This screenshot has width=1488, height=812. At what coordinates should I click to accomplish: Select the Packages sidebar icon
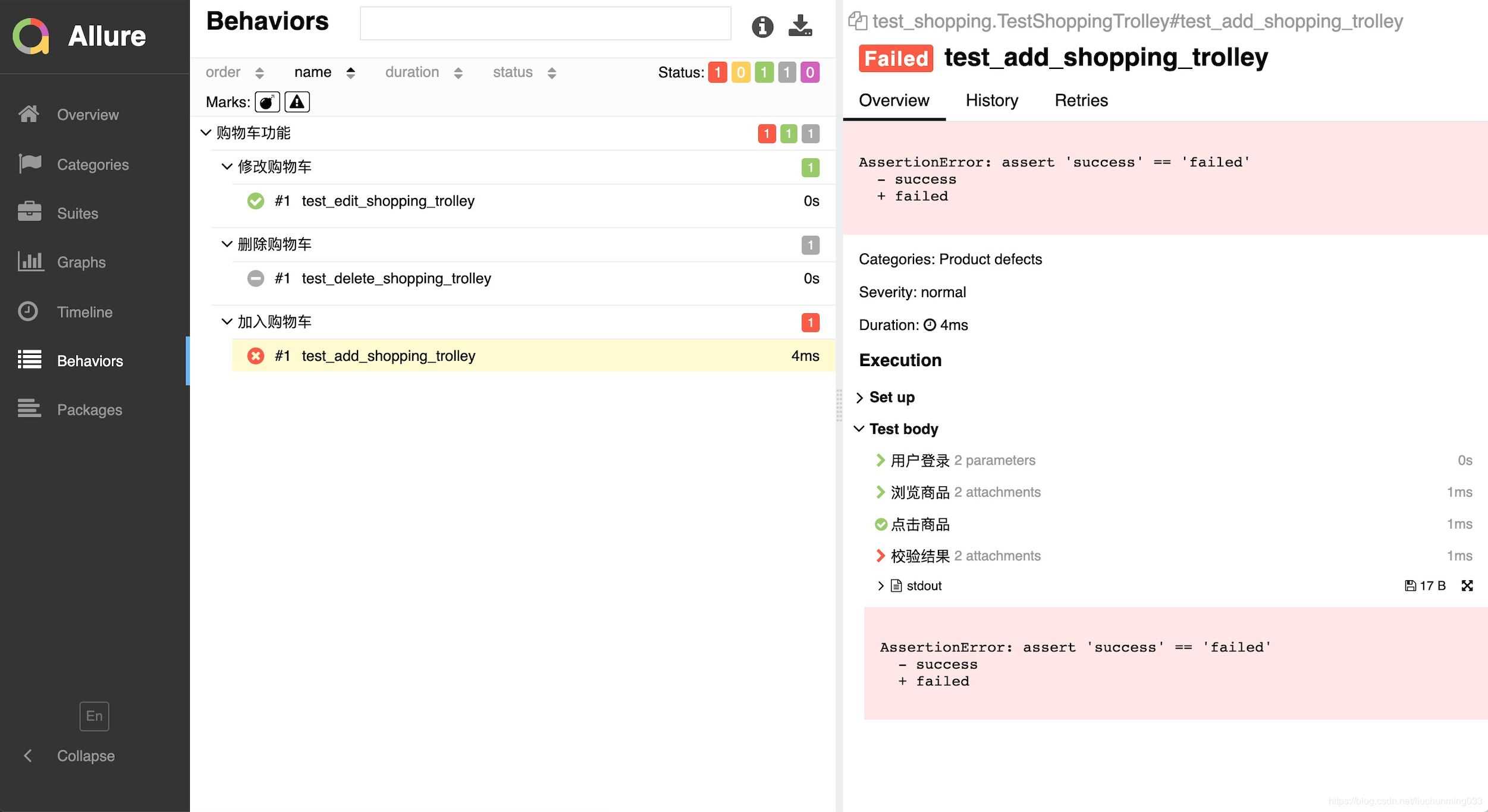(x=29, y=409)
